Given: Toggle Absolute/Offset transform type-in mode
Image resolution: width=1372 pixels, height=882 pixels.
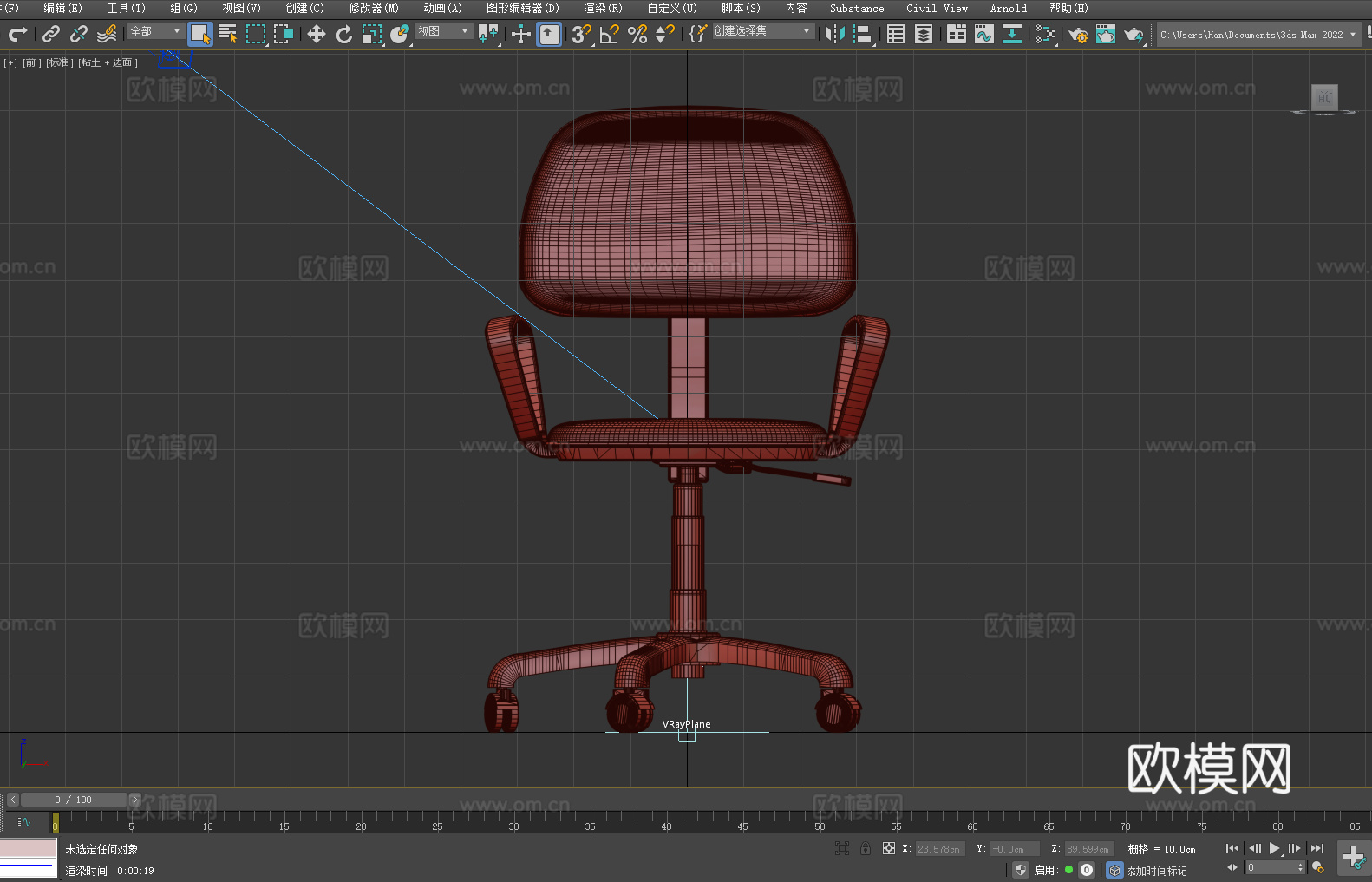Looking at the screenshot, I should 889,848.
